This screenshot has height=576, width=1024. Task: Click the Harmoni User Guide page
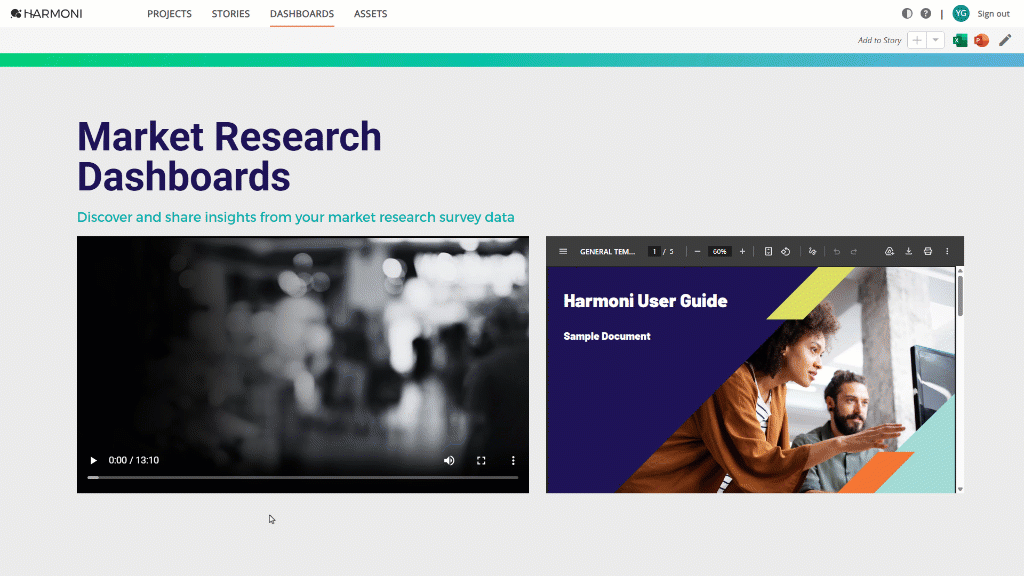pyautogui.click(x=750, y=379)
